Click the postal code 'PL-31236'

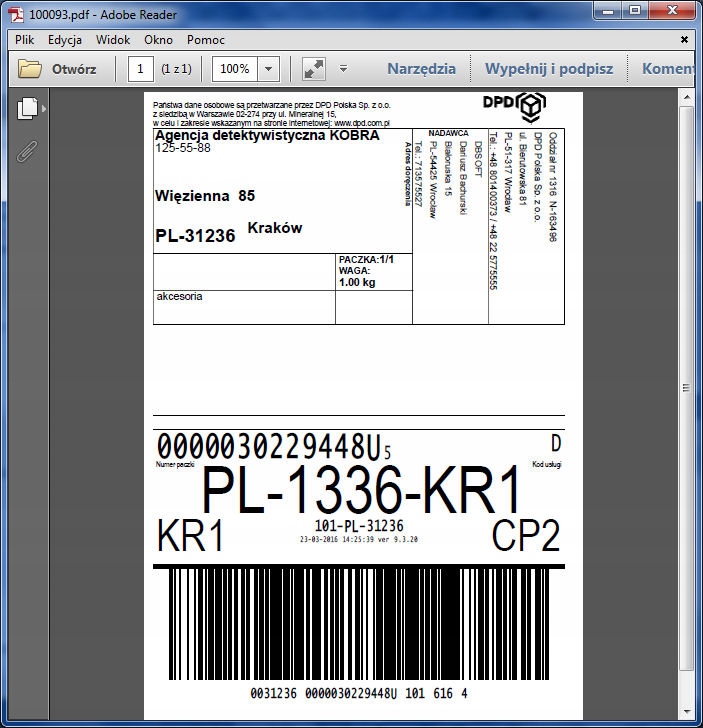(195, 236)
